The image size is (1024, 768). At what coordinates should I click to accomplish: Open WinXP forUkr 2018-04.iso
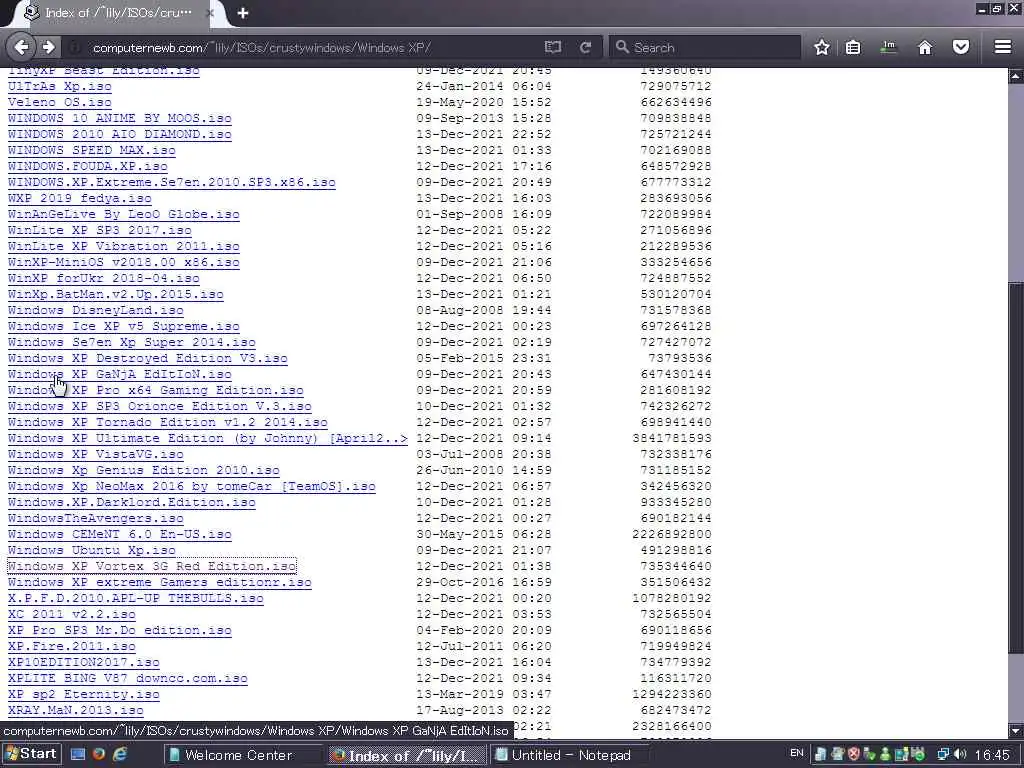(x=104, y=278)
